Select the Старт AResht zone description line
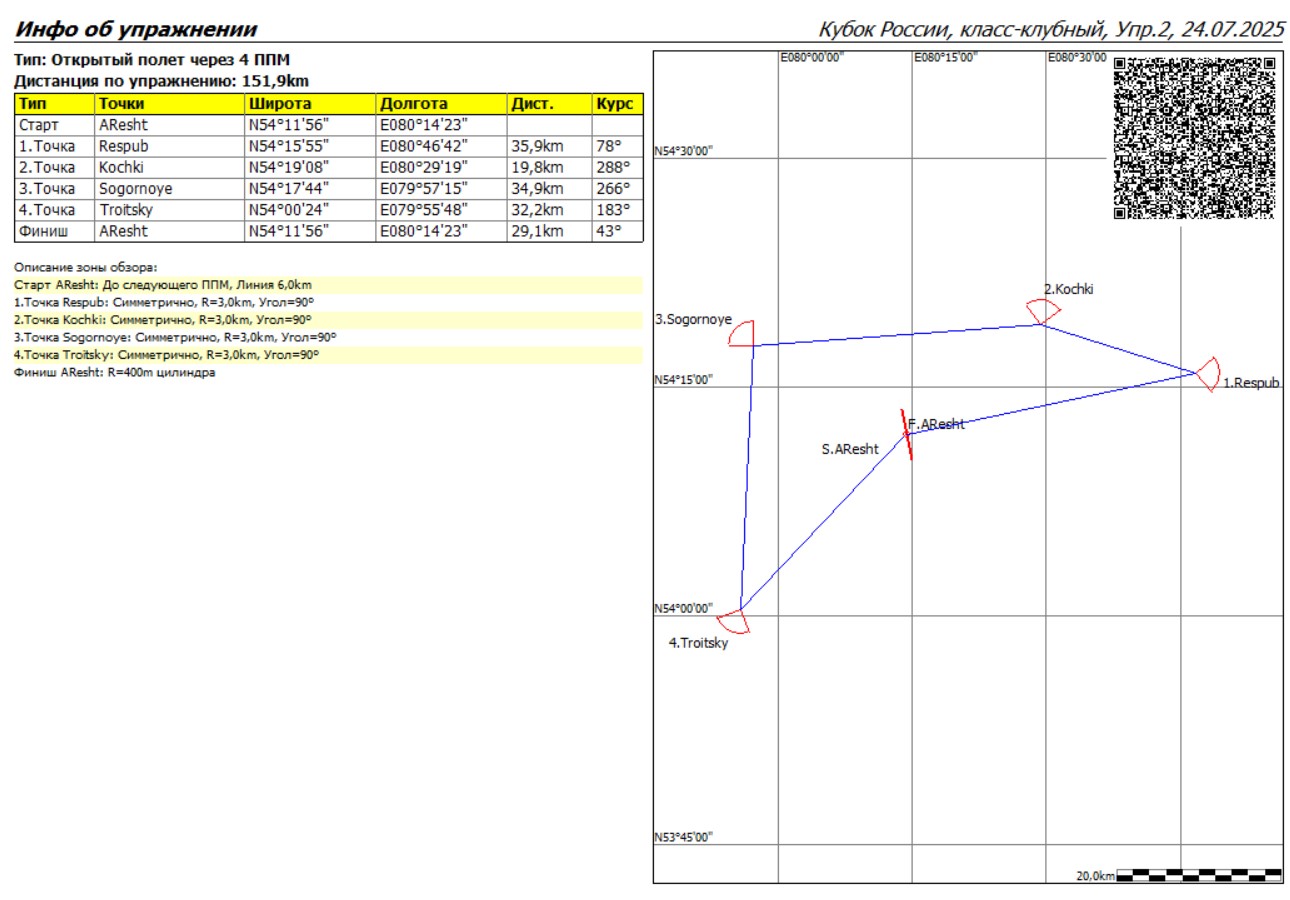Image resolution: width=1290 pixels, height=900 pixels. (156, 285)
